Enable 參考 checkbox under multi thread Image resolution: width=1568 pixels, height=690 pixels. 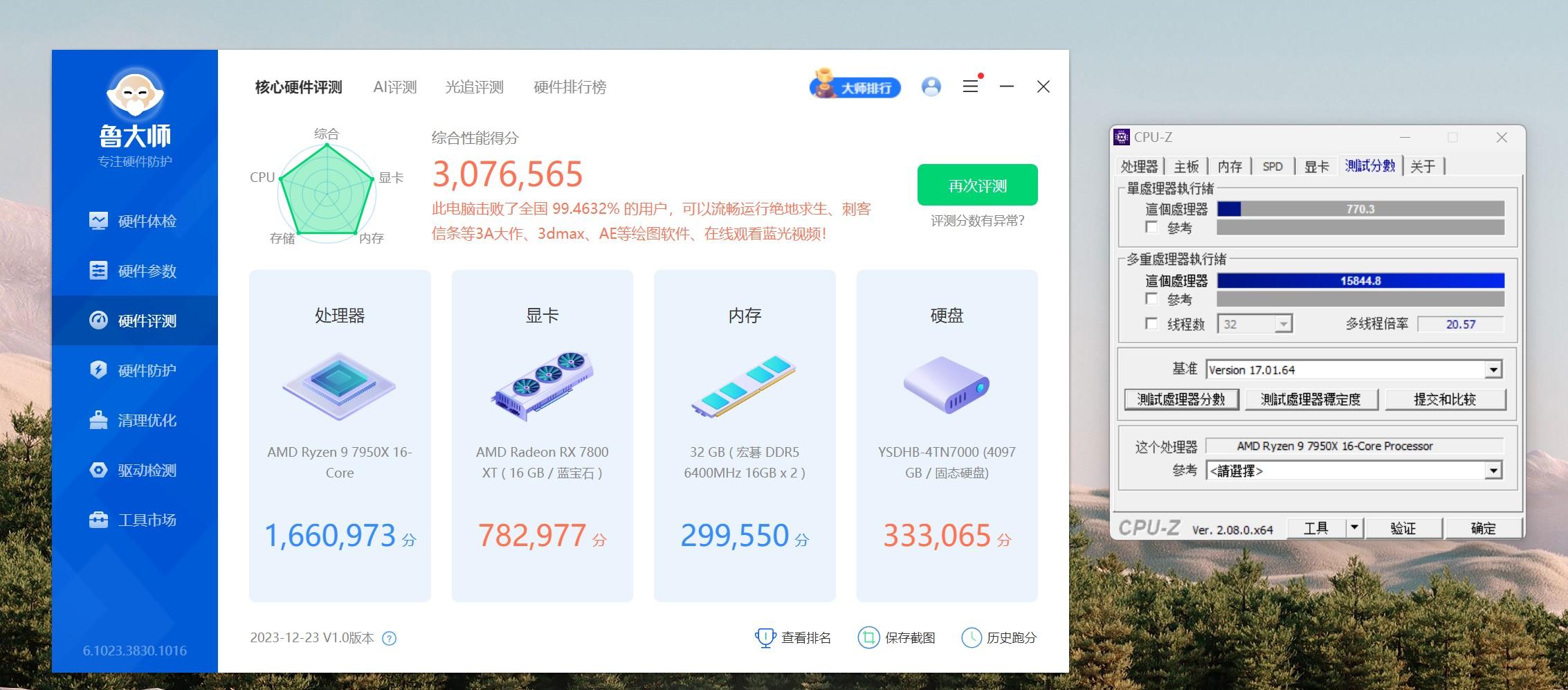point(1151,298)
